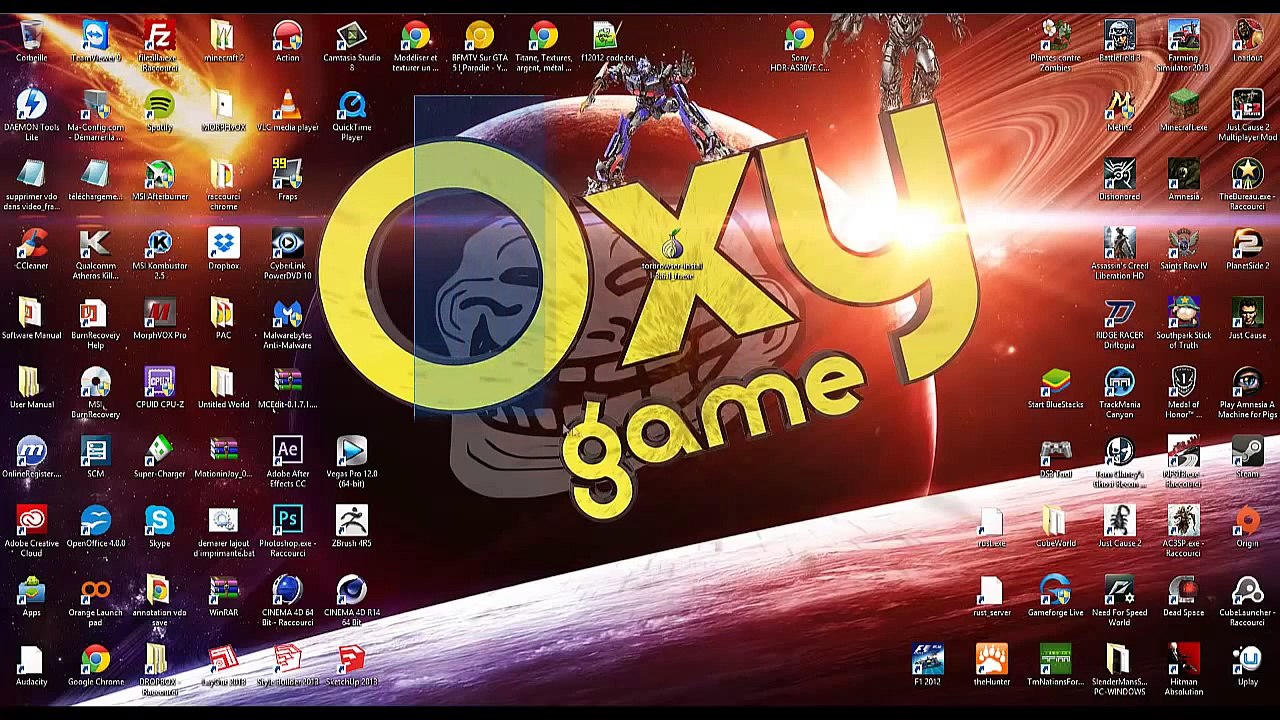Select the Battlefield 3 game icon
1280x720 pixels.
tap(1119, 37)
